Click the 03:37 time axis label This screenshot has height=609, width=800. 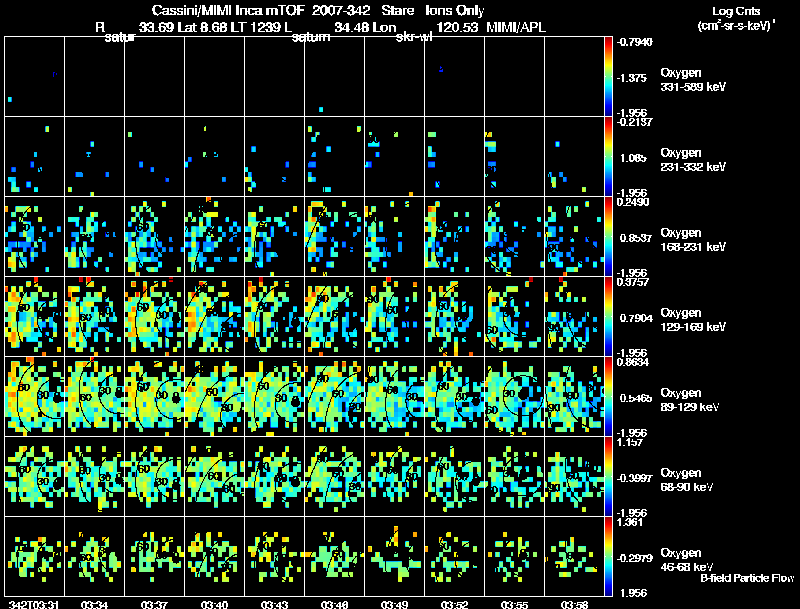(x=154, y=605)
